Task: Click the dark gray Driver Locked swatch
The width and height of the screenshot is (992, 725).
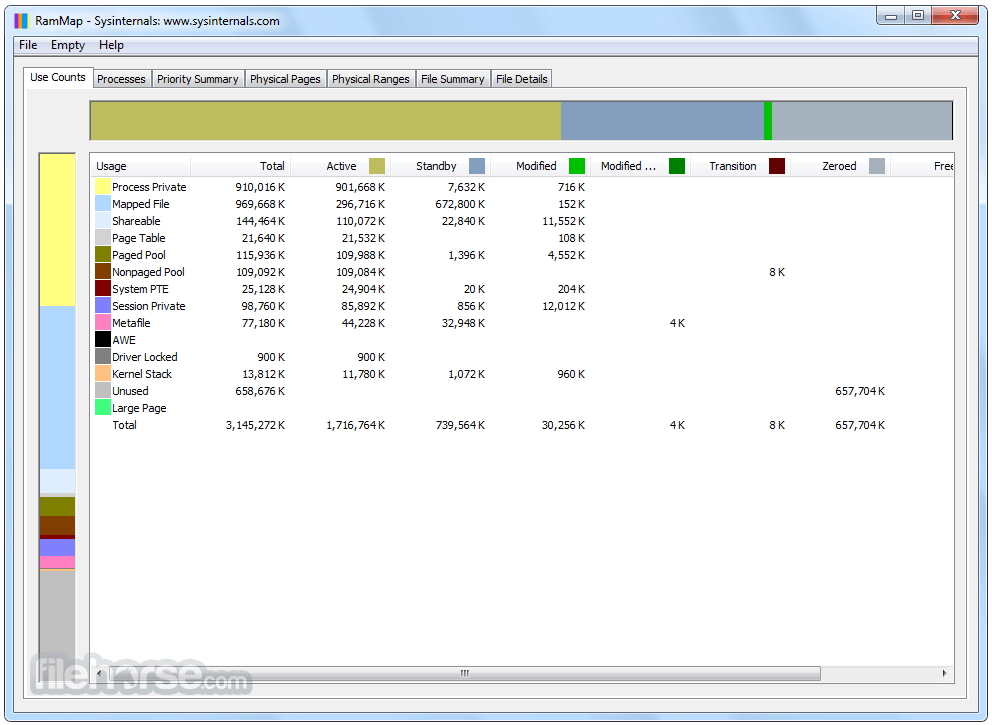Action: pyautogui.click(x=102, y=357)
